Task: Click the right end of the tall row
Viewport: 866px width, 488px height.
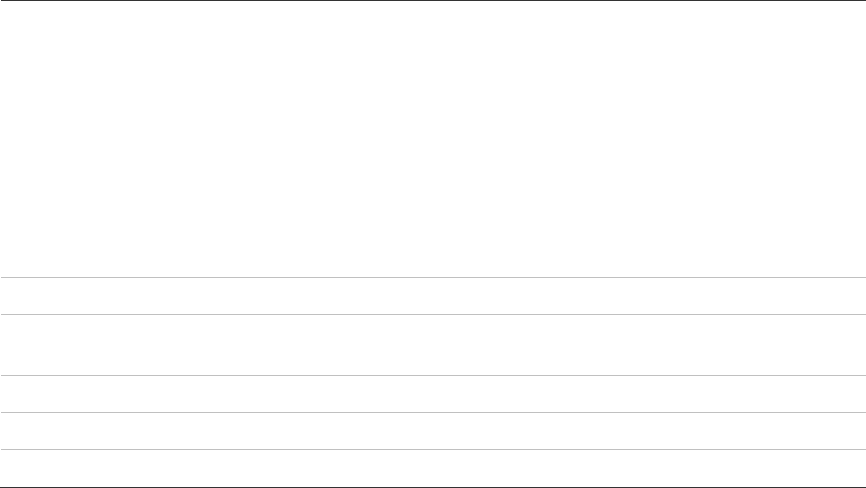Action: pos(860,345)
